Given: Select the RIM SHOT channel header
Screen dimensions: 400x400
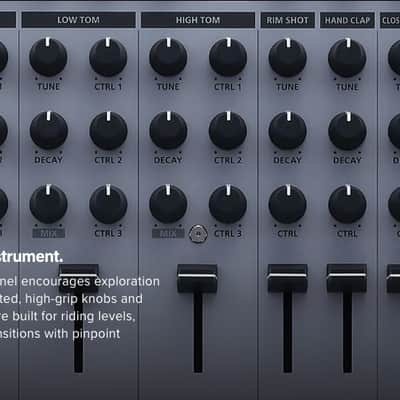Looking at the screenshot, I should click(x=287, y=20).
